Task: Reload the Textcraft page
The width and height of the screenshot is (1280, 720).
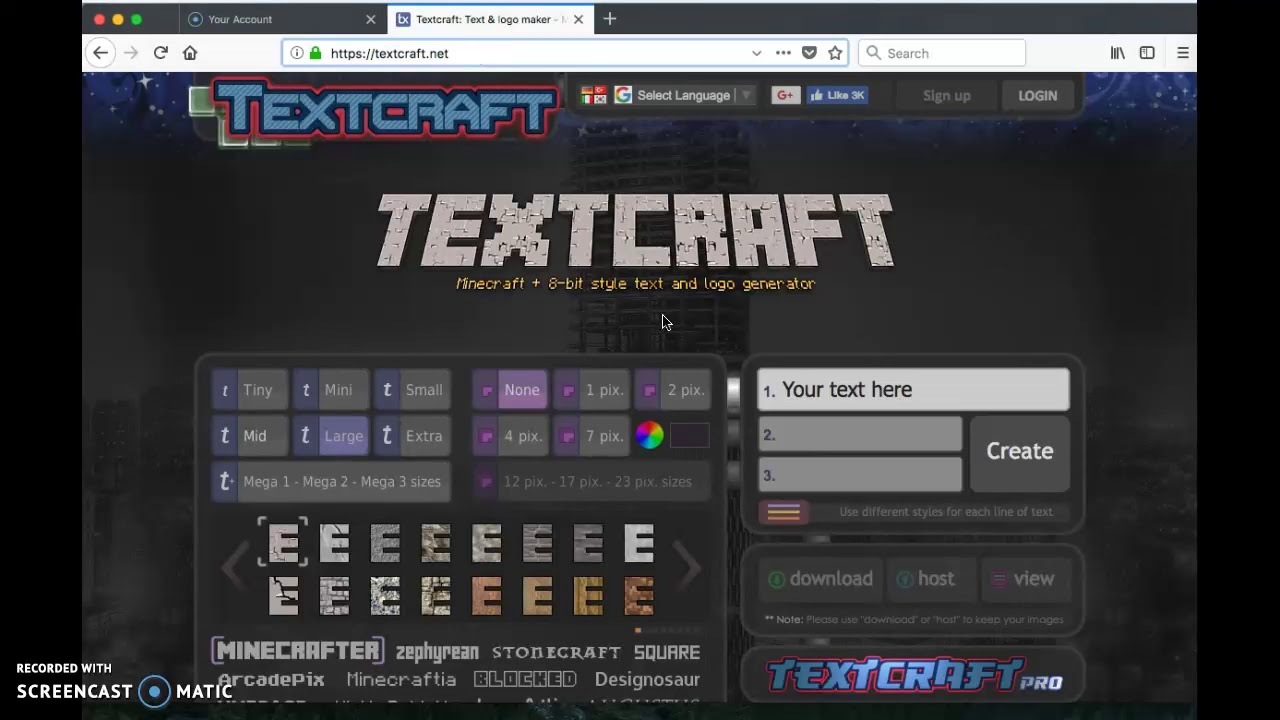Action: pyautogui.click(x=160, y=53)
